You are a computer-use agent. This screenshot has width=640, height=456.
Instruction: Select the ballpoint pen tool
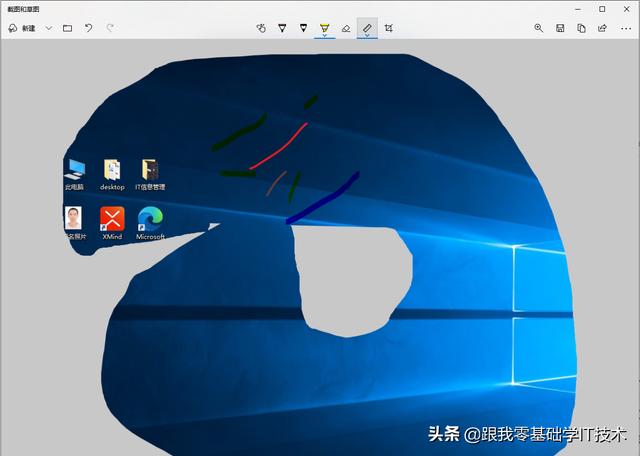[x=282, y=28]
